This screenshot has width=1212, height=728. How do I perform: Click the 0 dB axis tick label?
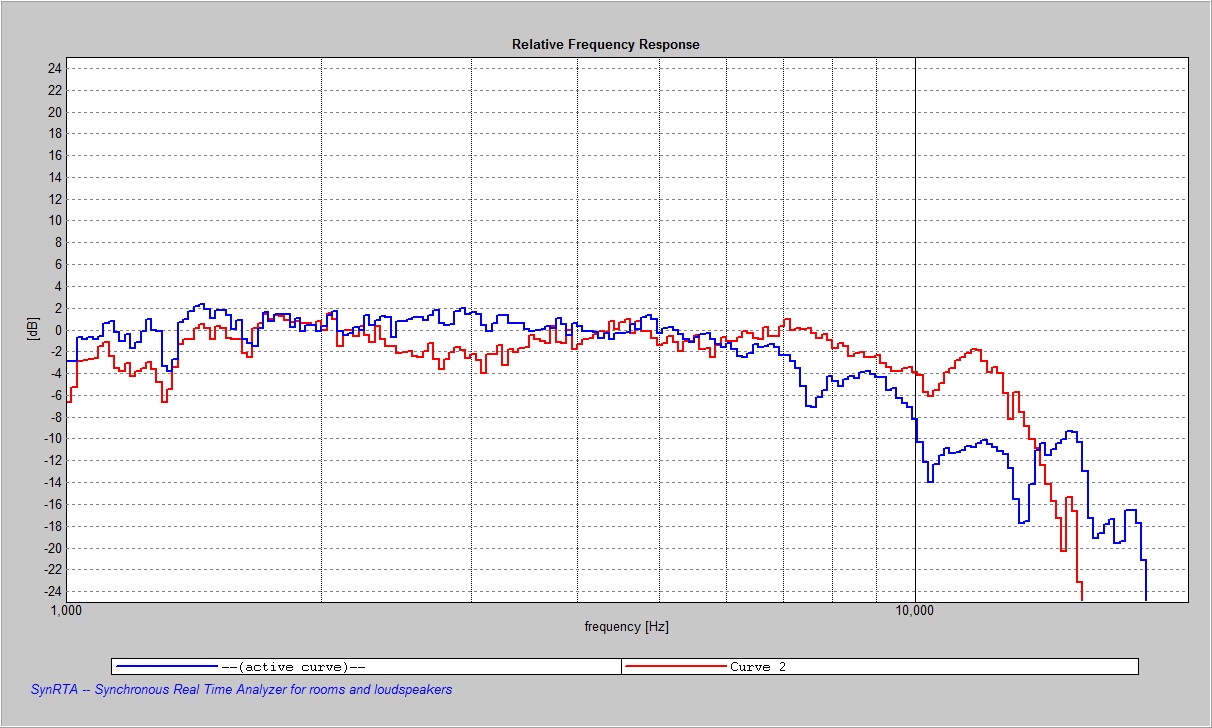(59, 330)
